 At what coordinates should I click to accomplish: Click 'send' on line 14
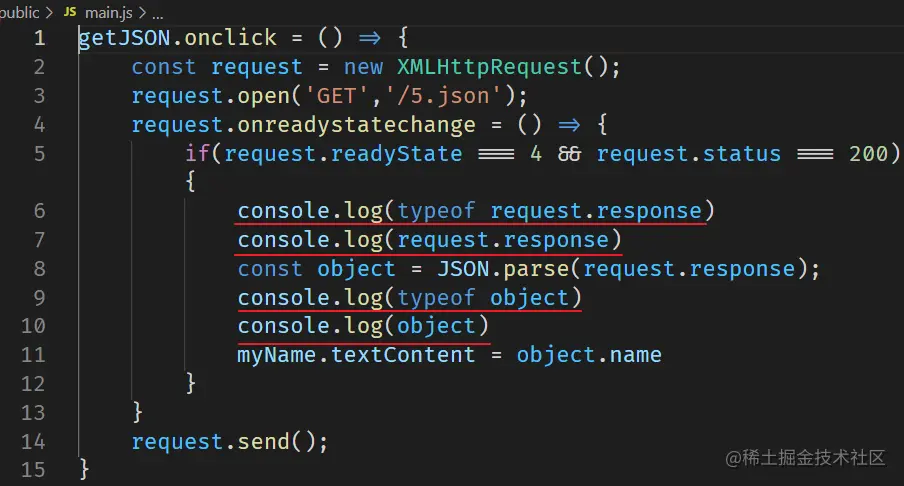pos(263,442)
